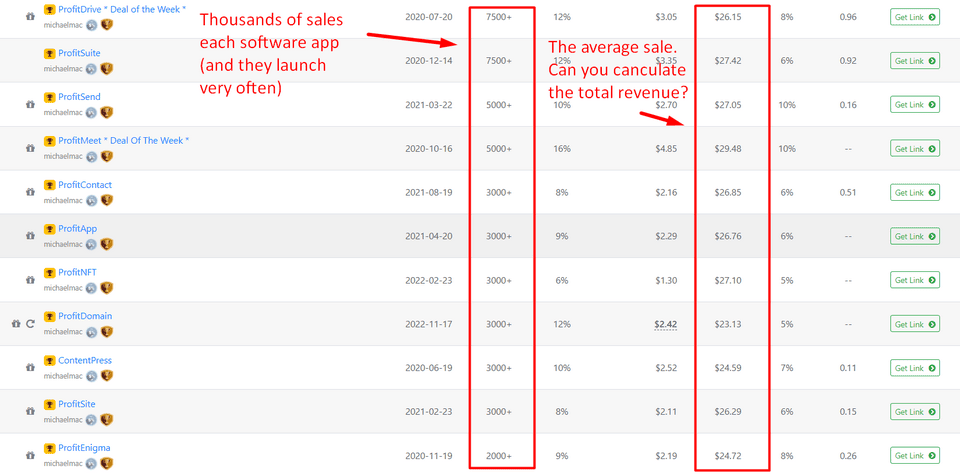Image resolution: width=960 pixels, height=475 pixels.
Task: Open the ProfitSite product link
Action: (x=77, y=404)
